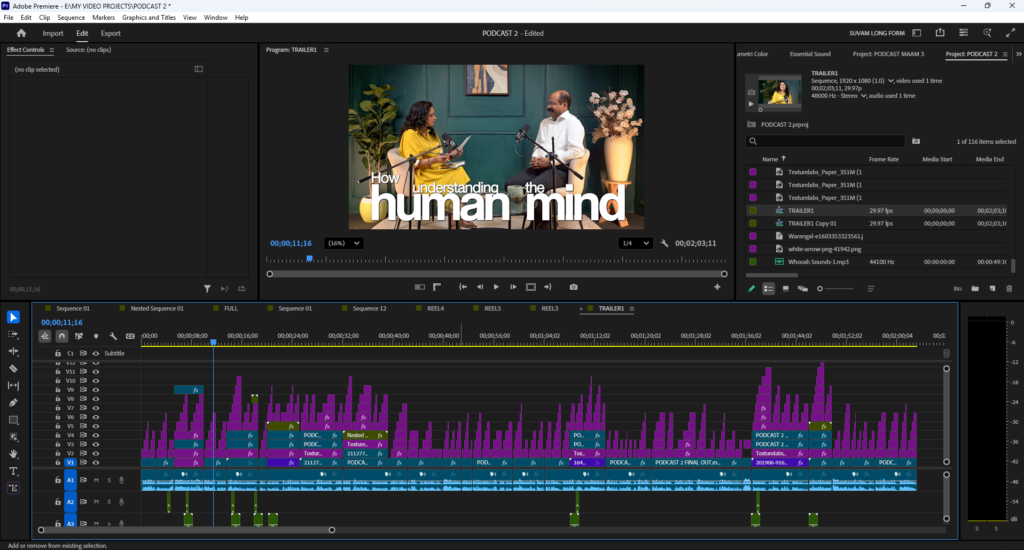Expand video usage dropdown arrow
The height and width of the screenshot is (550, 1024).
pyautogui.click(x=891, y=81)
